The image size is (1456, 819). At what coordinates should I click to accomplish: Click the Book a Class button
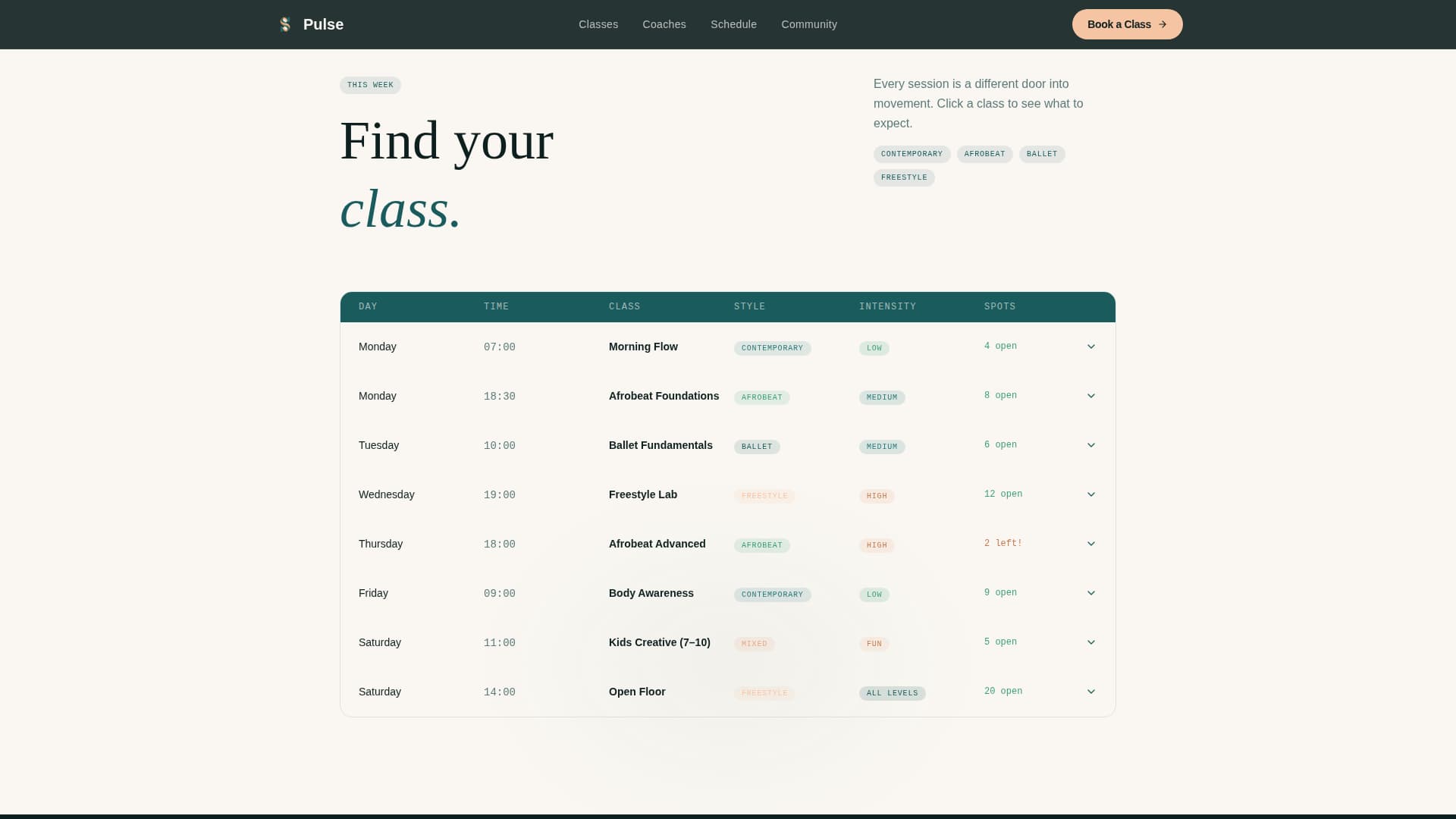click(x=1127, y=24)
